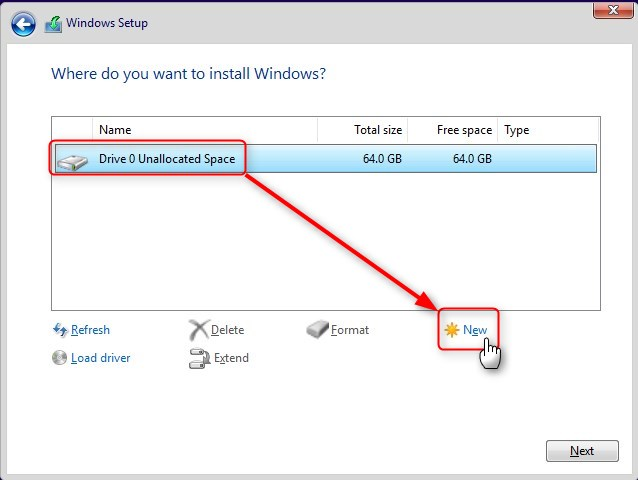Click the 64.0 GB total size cell
Image resolution: width=638 pixels, height=480 pixels.
tap(382, 159)
